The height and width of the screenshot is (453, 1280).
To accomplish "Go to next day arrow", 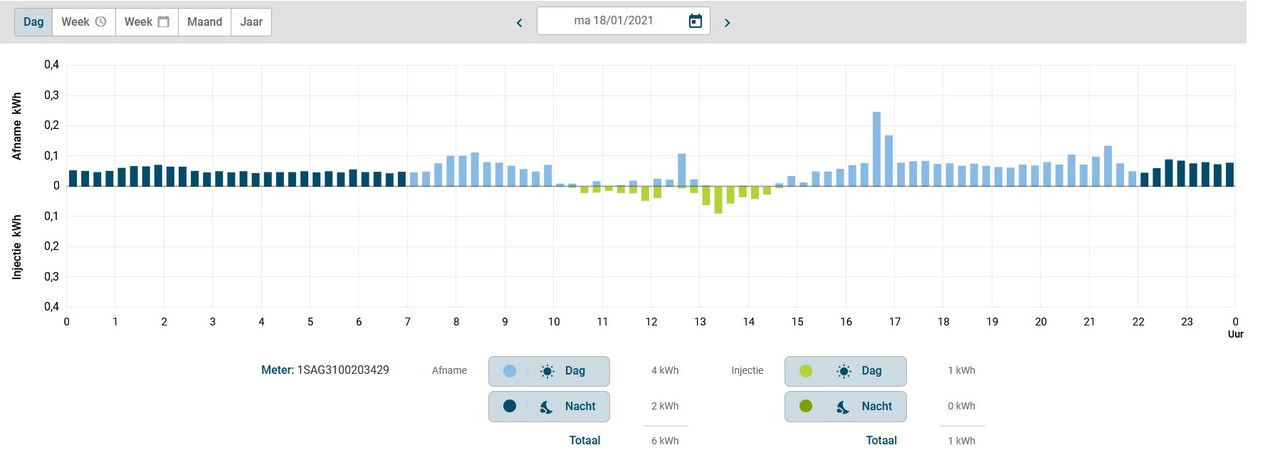I will click(x=727, y=22).
